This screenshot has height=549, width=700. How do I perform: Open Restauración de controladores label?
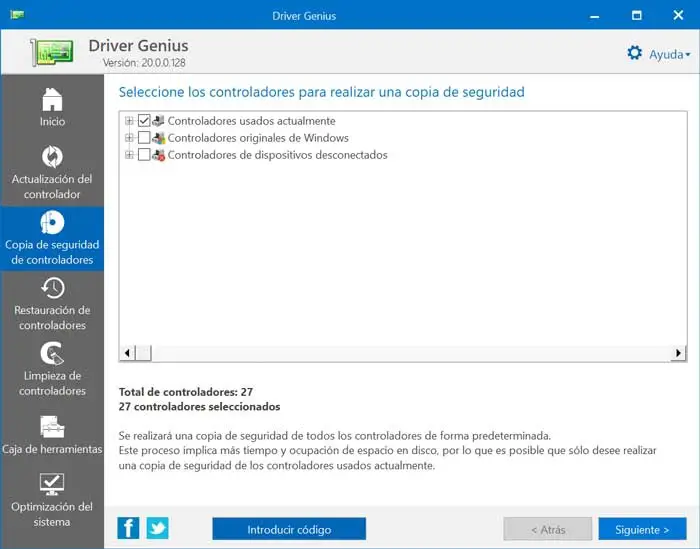[52, 318]
